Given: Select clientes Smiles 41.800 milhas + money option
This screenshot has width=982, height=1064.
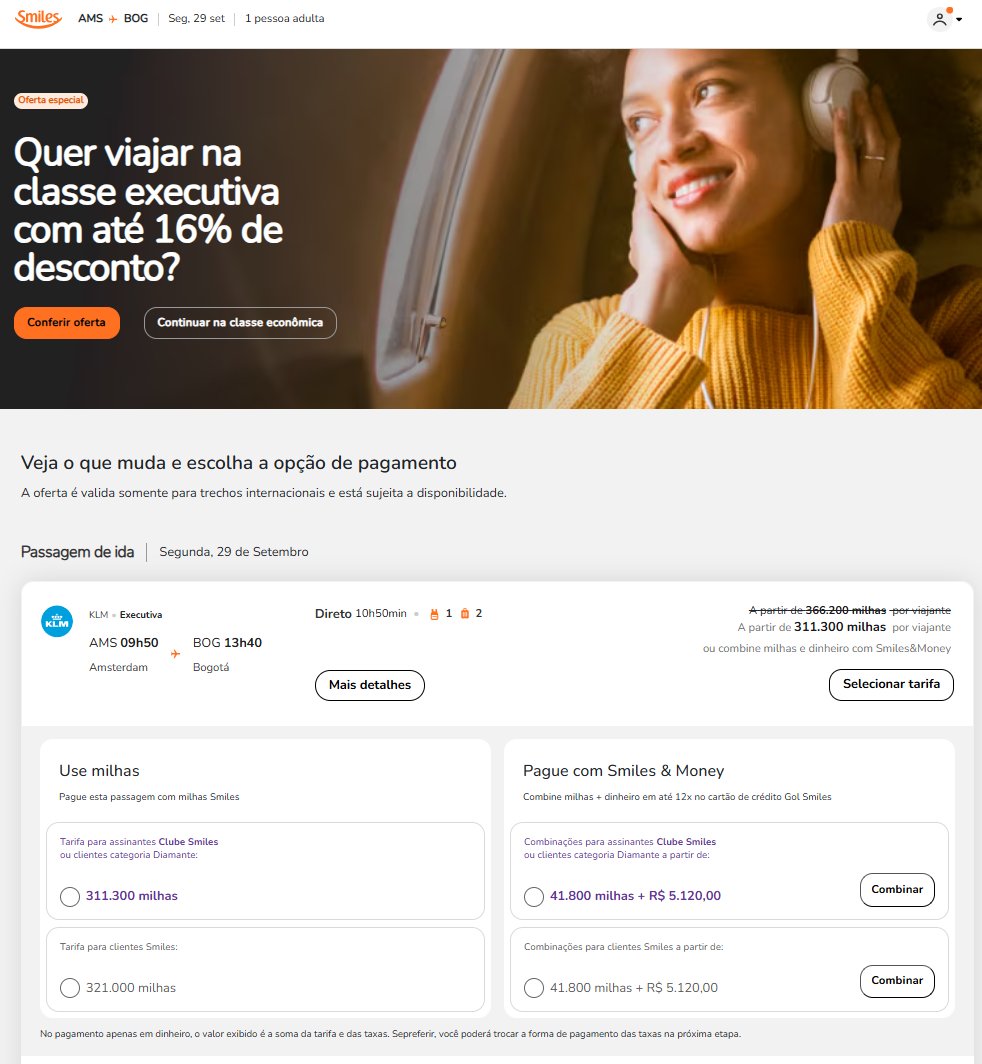Looking at the screenshot, I should [x=534, y=988].
